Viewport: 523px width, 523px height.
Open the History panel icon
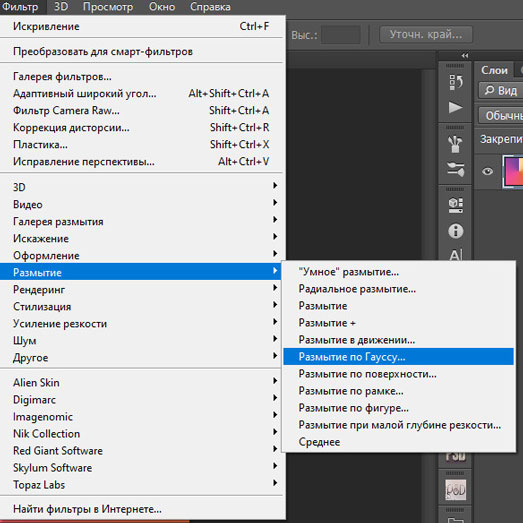(x=456, y=82)
